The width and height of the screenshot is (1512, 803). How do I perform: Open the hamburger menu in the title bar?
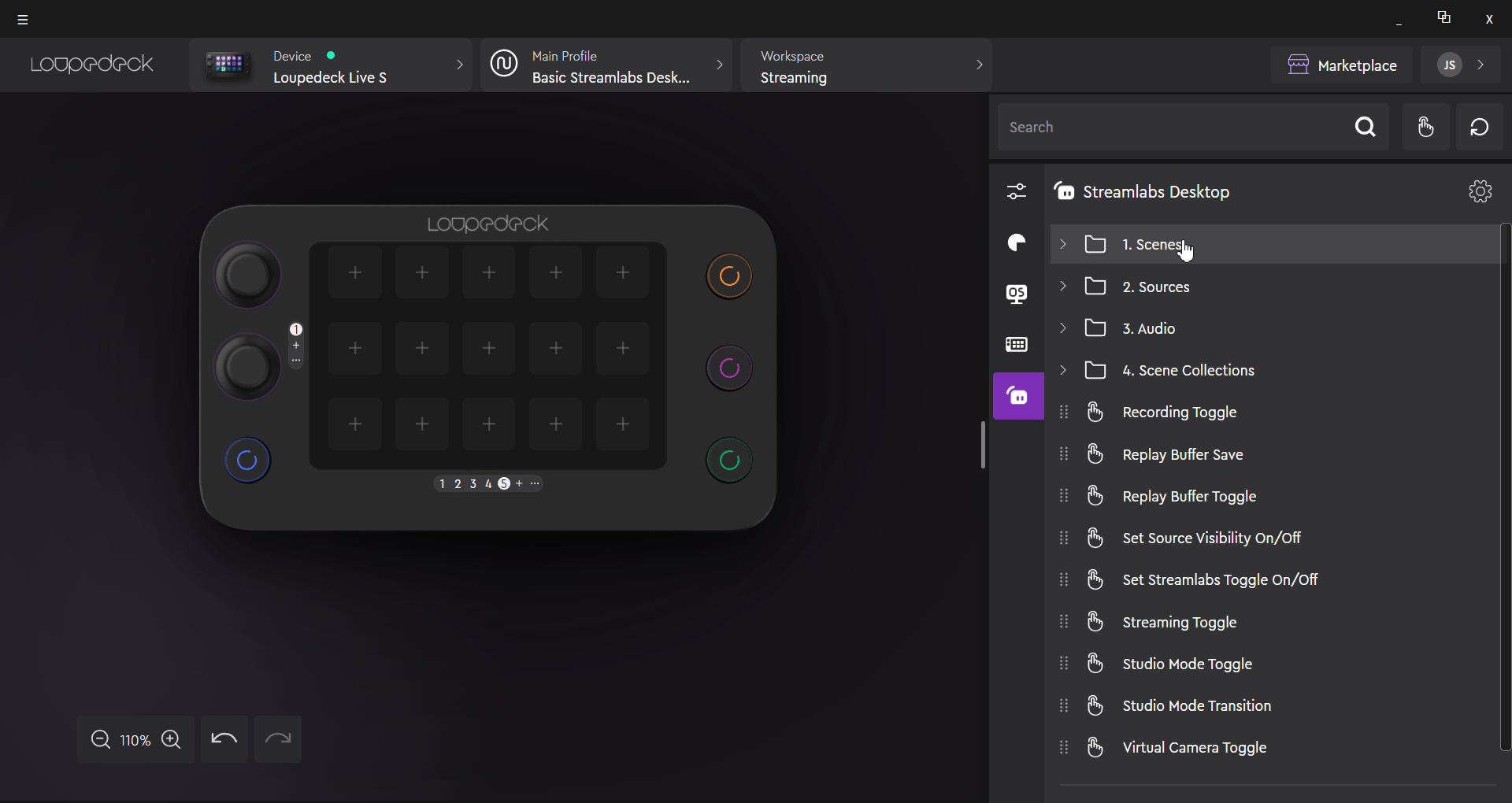[x=23, y=20]
